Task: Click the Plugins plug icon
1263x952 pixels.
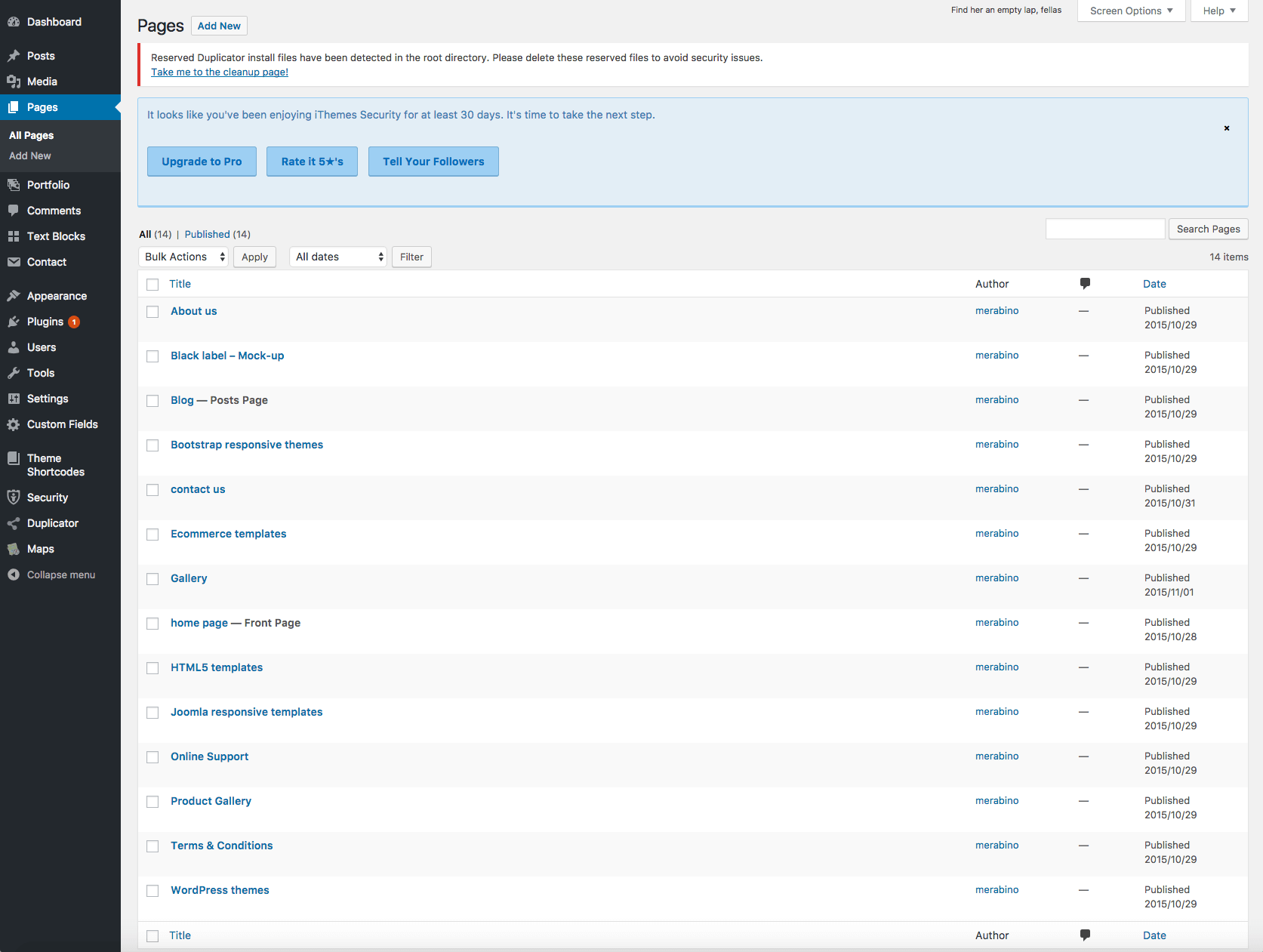Action: (14, 322)
